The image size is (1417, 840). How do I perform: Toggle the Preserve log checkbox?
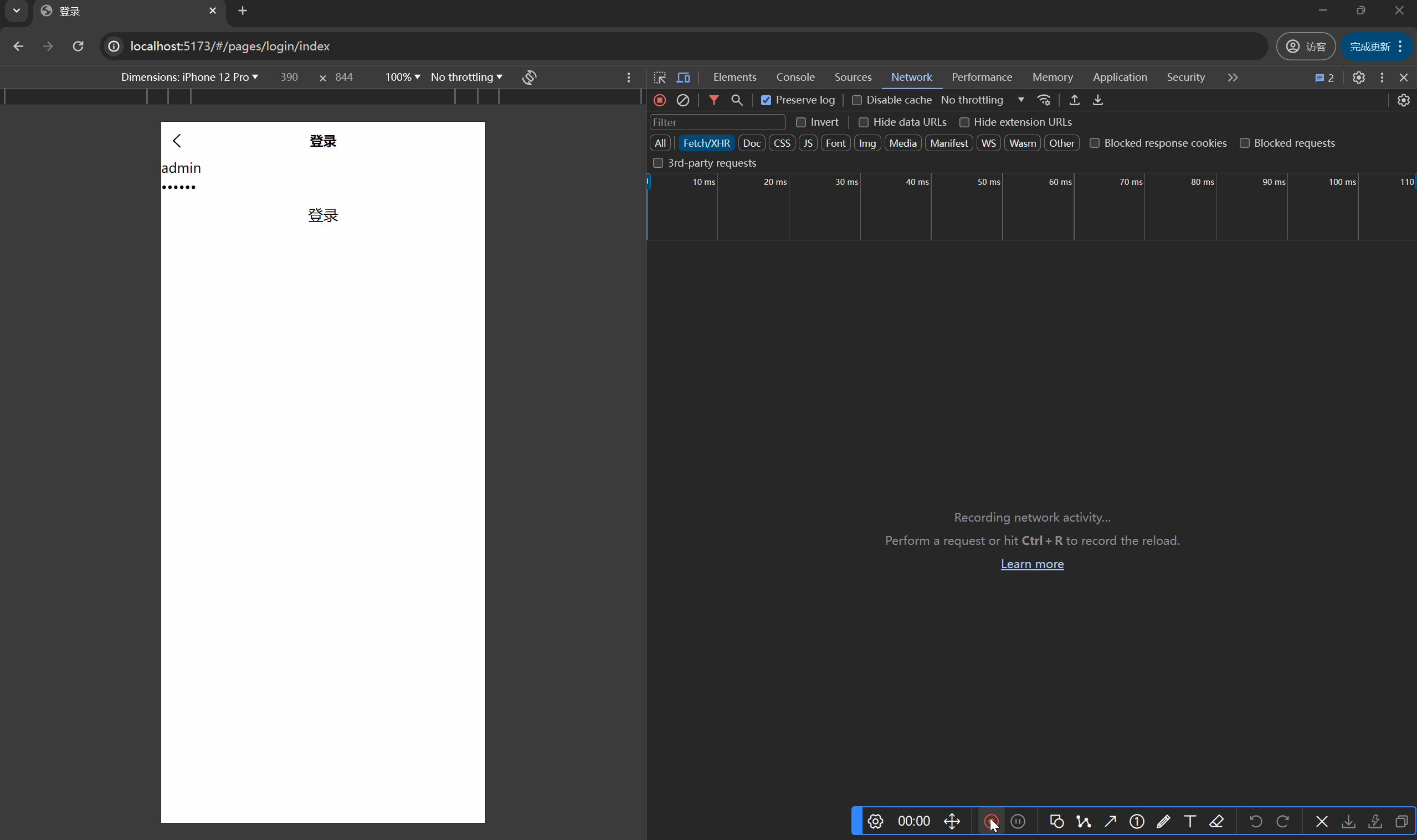click(765, 100)
